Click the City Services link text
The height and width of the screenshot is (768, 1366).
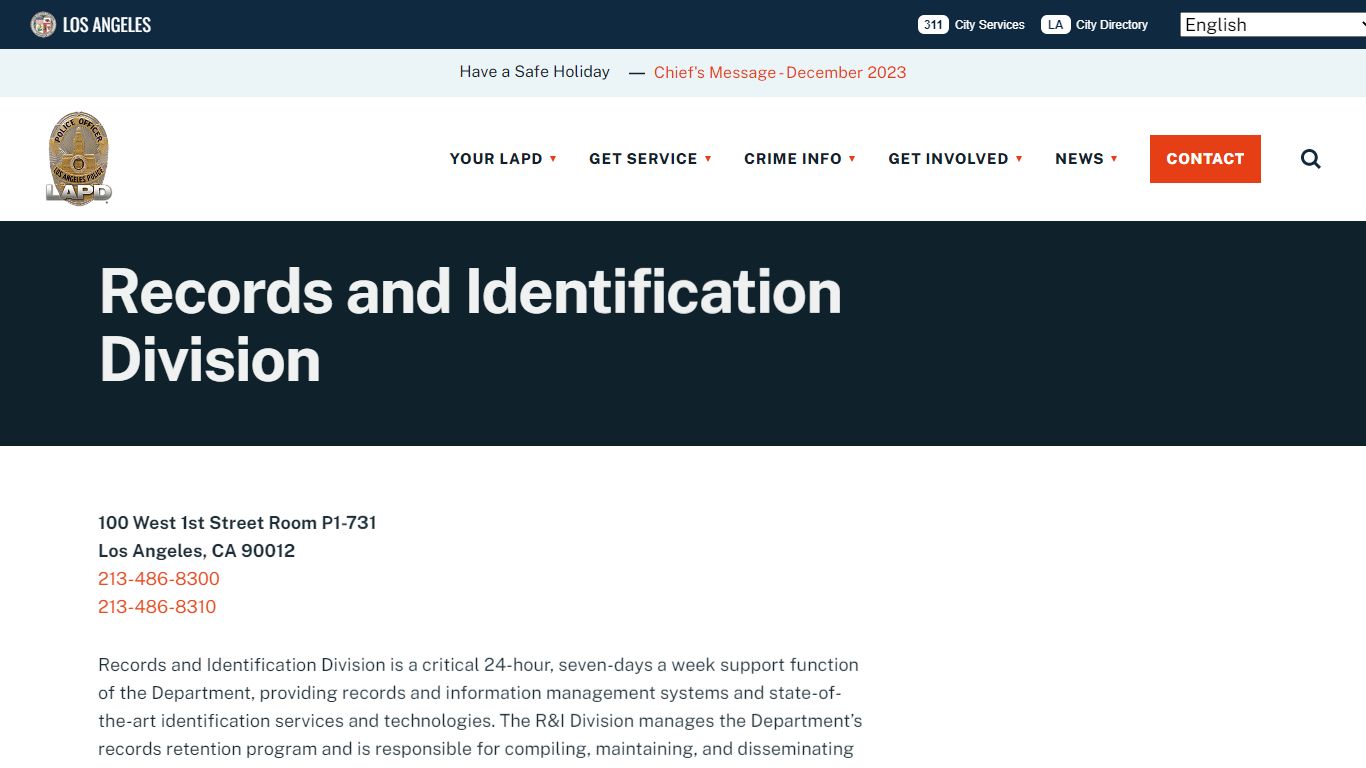(x=990, y=25)
